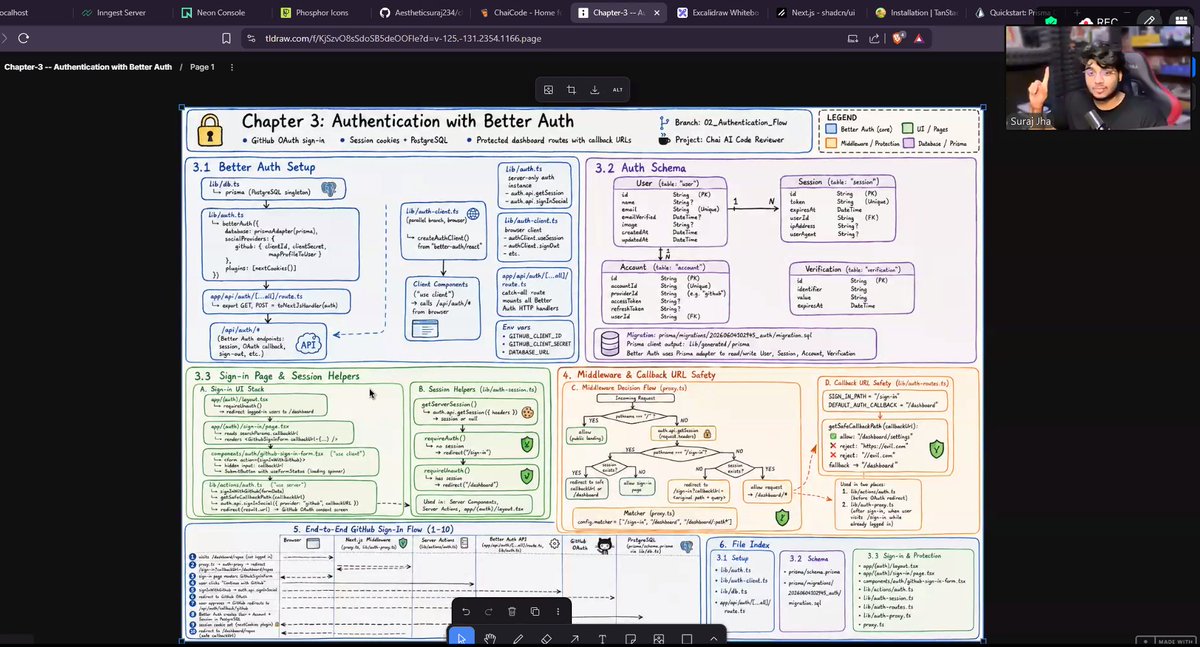Click the 'Branch: 02_Authentication_Flow' text
The image size is (1200, 647).
pyautogui.click(x=731, y=122)
